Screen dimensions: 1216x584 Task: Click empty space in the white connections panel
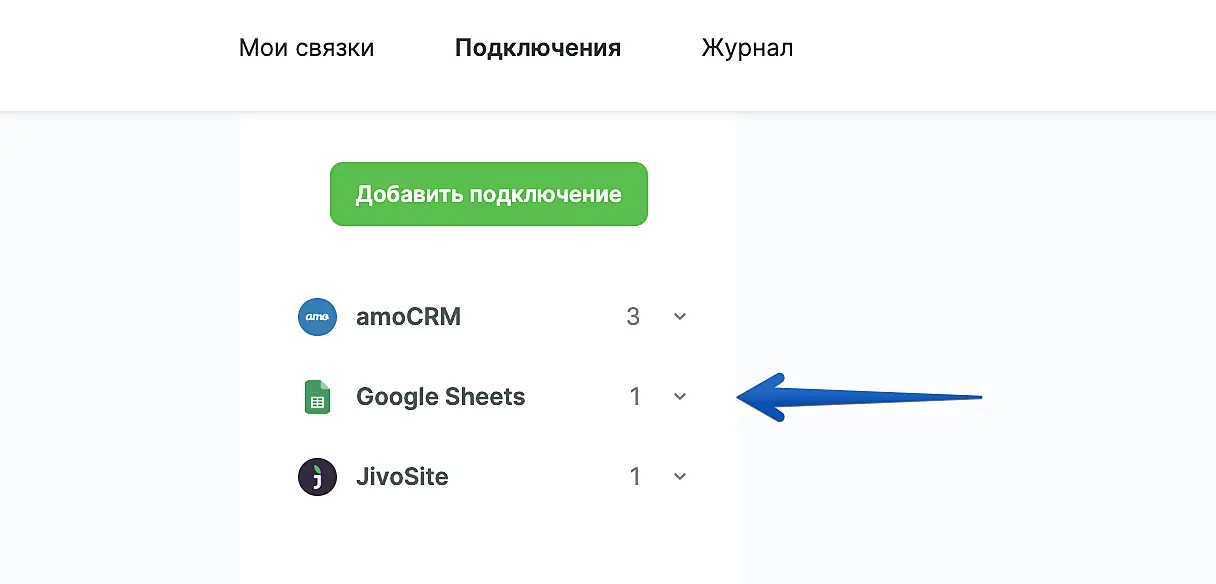[x=488, y=540]
